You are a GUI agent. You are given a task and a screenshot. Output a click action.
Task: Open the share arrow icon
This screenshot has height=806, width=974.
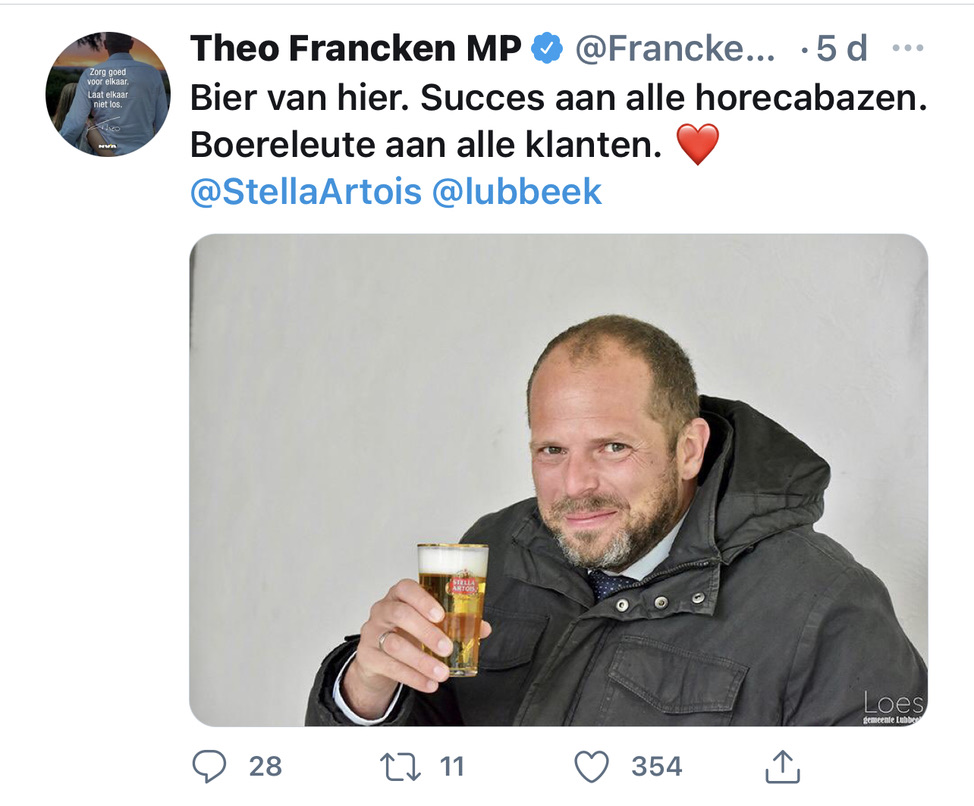coord(783,767)
